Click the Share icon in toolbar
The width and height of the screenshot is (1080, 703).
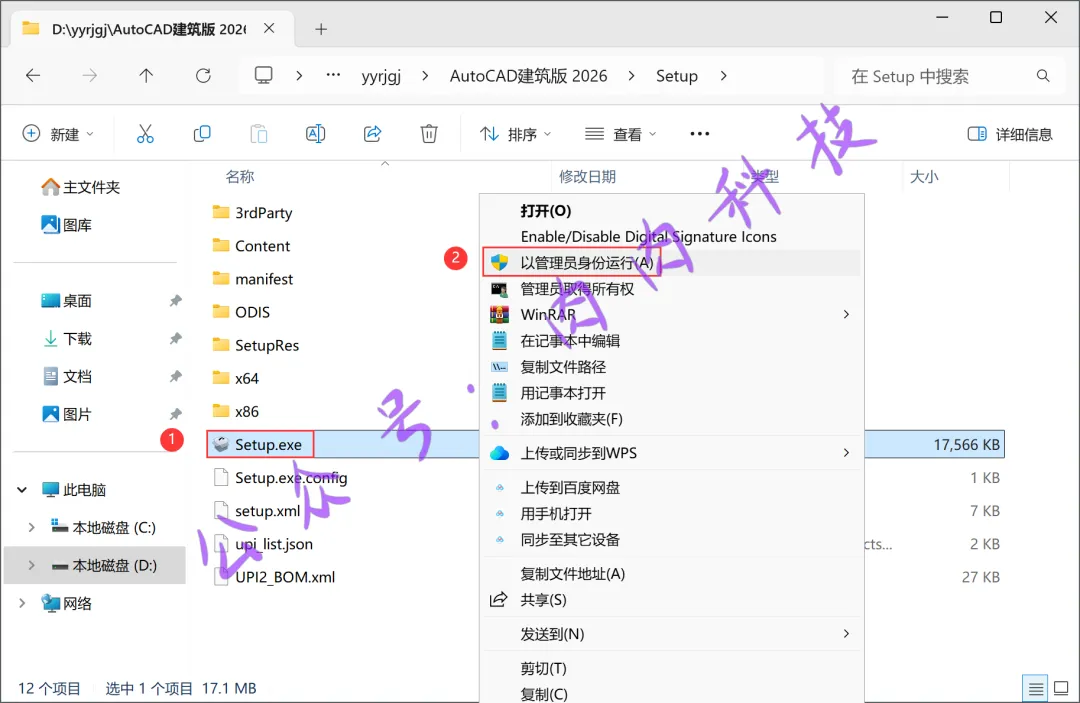click(x=373, y=134)
